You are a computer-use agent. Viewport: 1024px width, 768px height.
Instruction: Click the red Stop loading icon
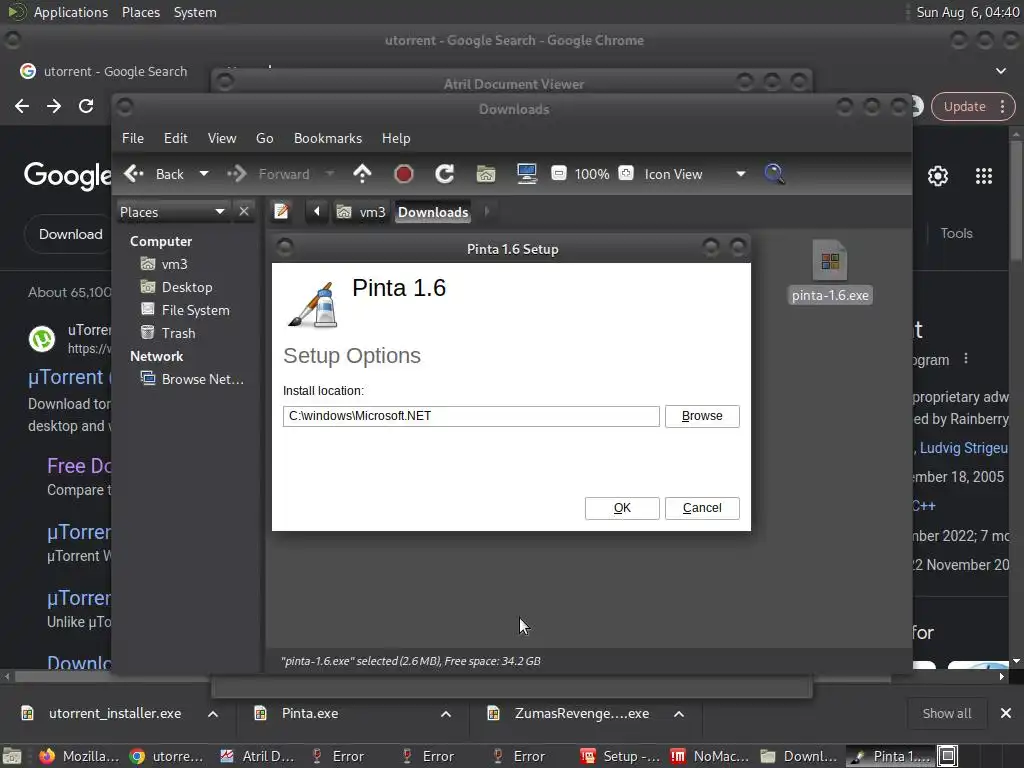coord(404,174)
